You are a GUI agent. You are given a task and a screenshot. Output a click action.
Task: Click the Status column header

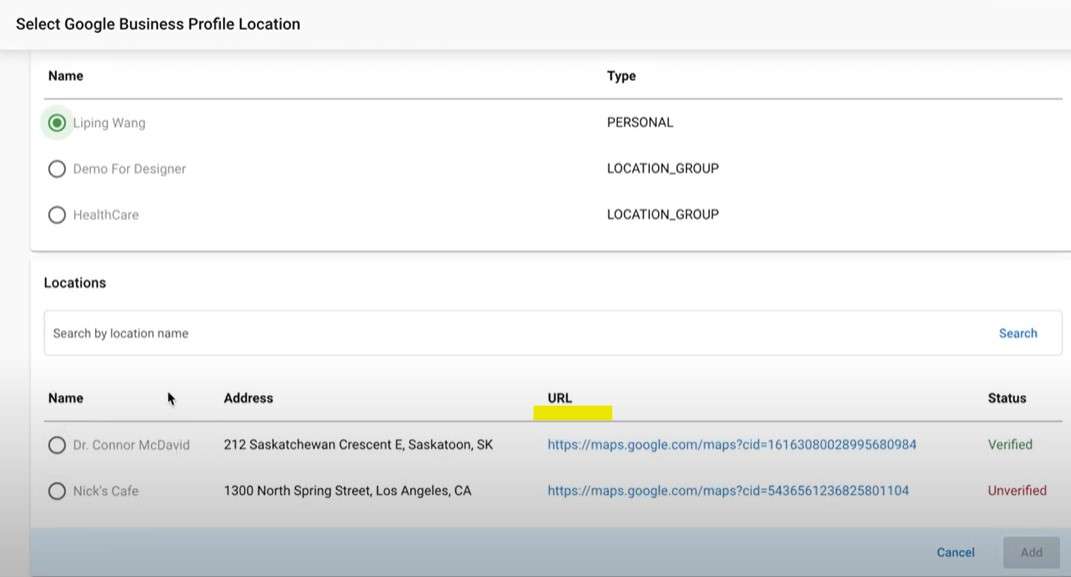(x=1007, y=398)
